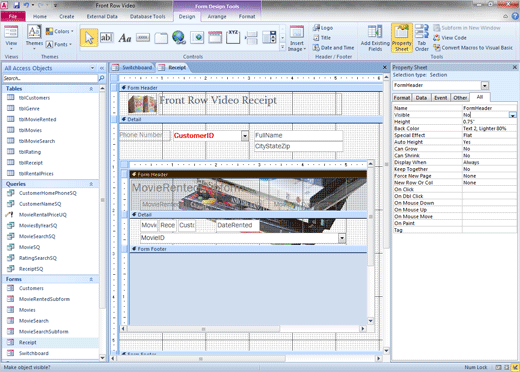Switch form view with View button
The image size is (520, 372).
point(11,38)
